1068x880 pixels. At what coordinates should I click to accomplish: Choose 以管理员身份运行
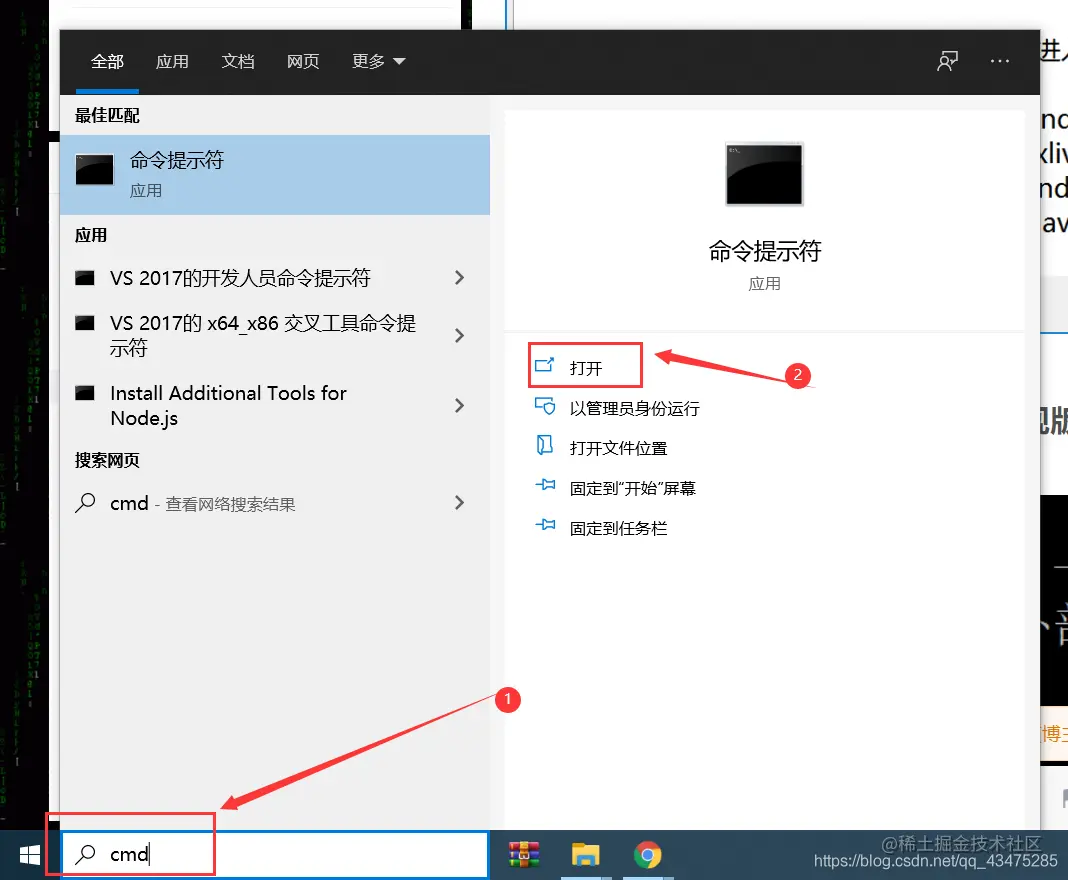[634, 409]
